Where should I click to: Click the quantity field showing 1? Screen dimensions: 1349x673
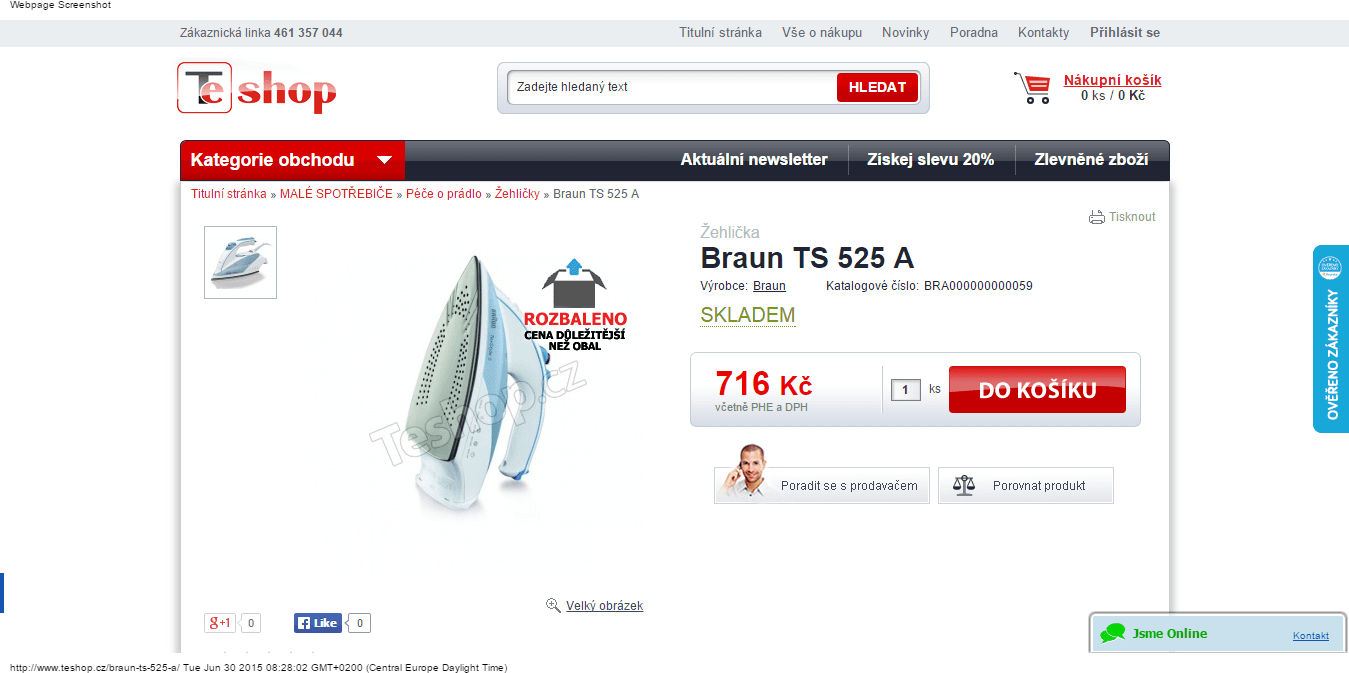(906, 390)
